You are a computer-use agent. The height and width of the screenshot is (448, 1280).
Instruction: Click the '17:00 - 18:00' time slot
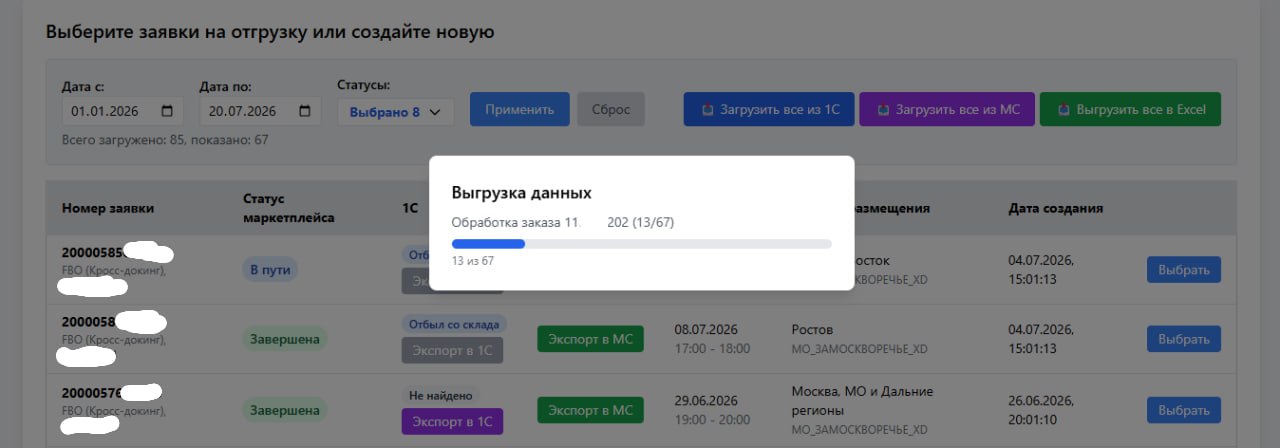(712, 348)
